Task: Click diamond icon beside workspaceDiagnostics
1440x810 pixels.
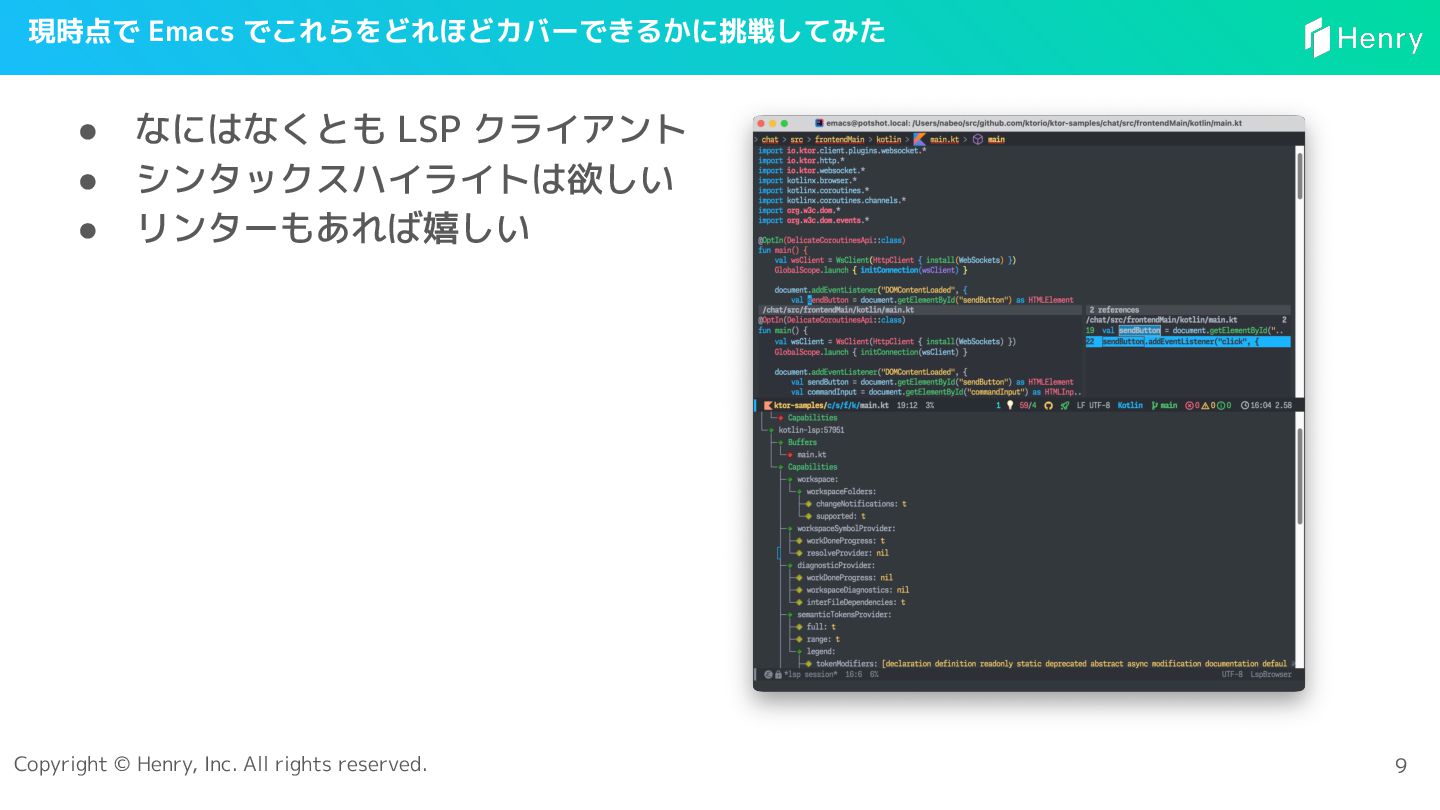Action: pyautogui.click(x=799, y=590)
